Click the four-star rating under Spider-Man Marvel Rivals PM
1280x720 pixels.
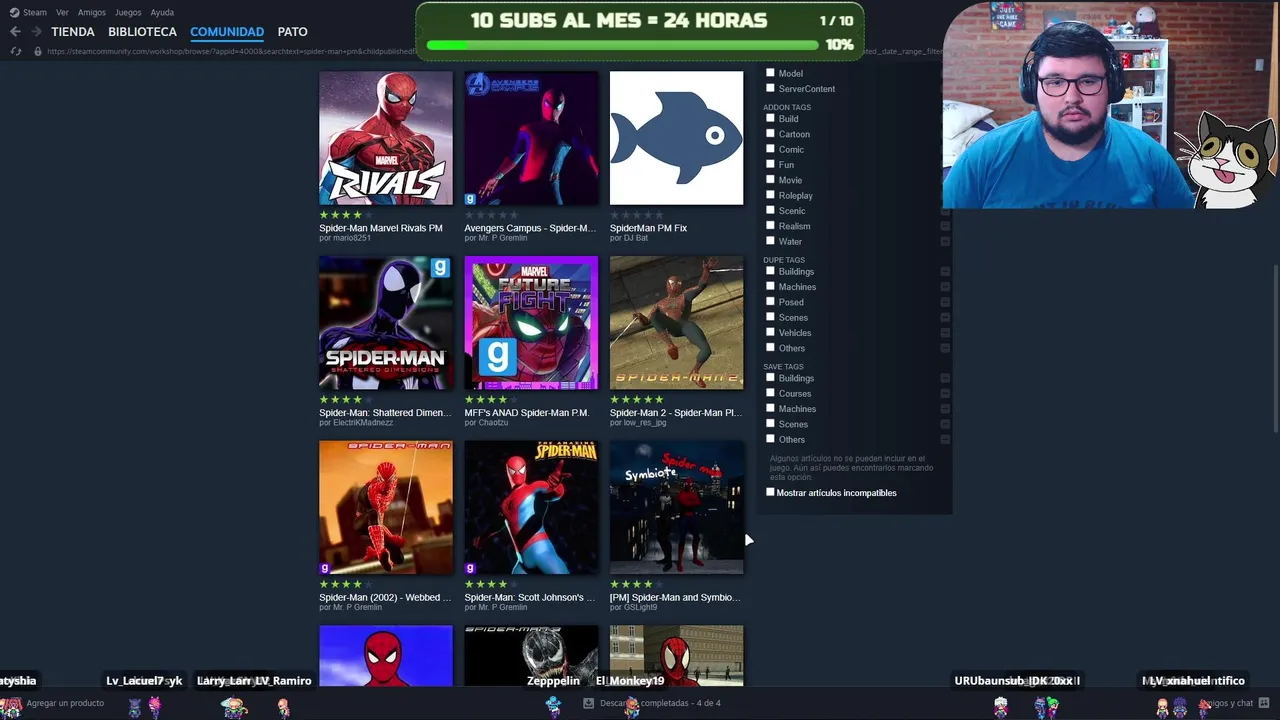pos(346,215)
